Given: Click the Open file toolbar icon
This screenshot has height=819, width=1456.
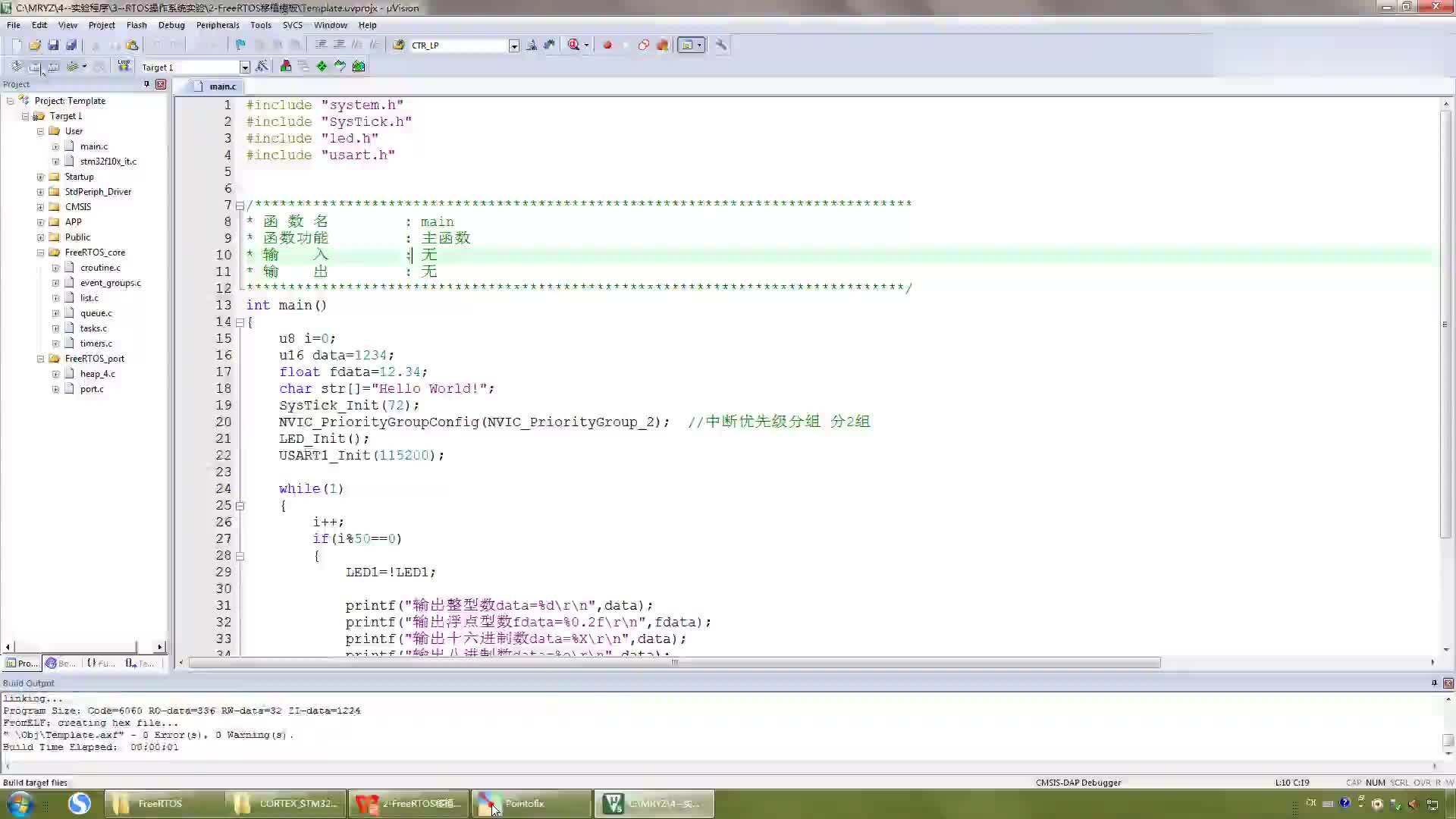Looking at the screenshot, I should 35,45.
